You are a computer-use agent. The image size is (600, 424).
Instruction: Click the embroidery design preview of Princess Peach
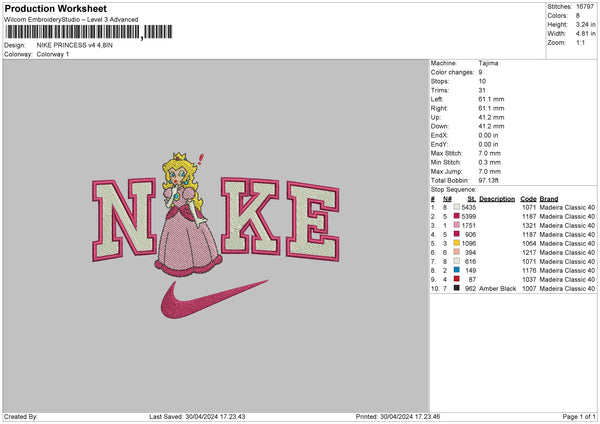187,215
